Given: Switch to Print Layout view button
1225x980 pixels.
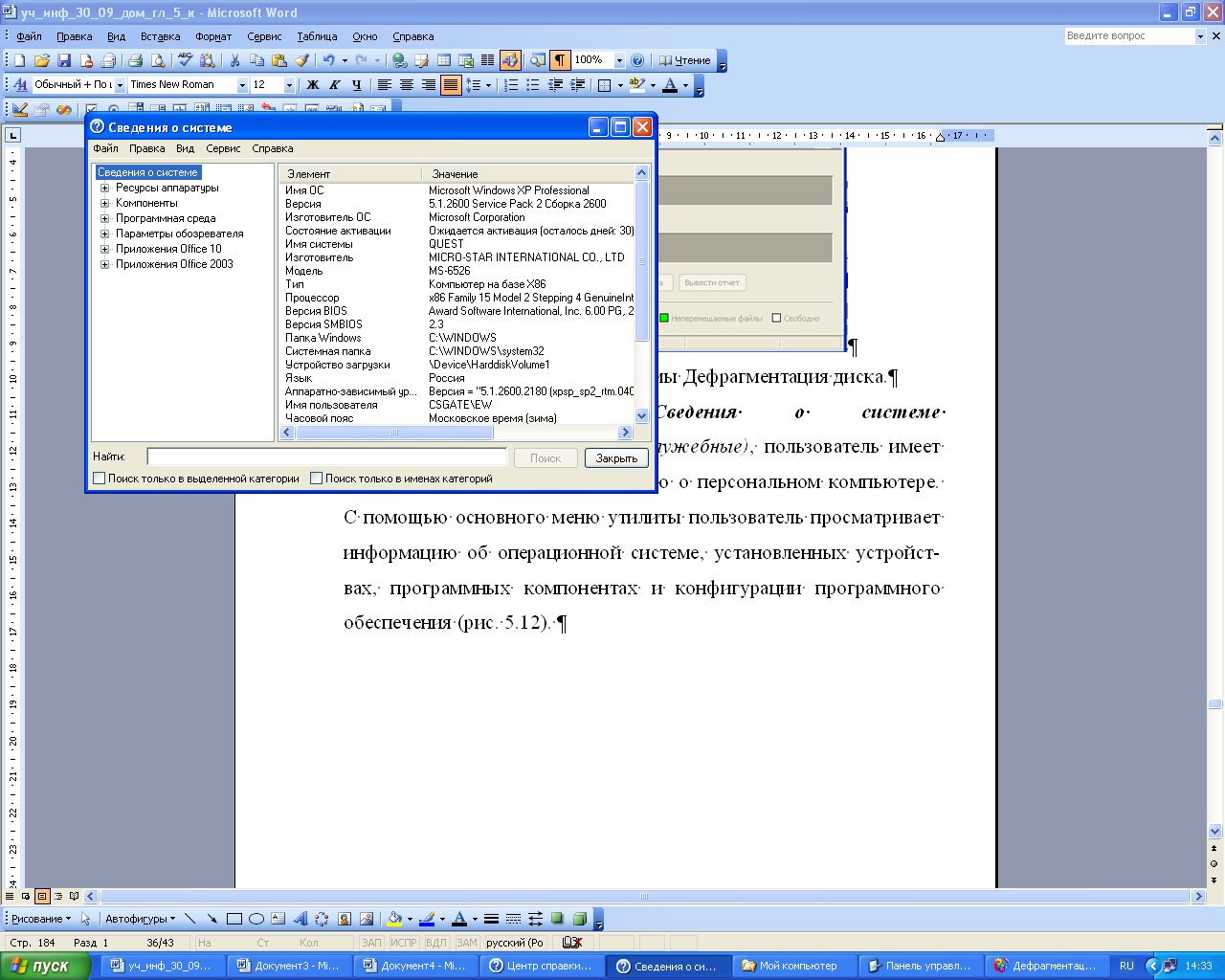Looking at the screenshot, I should click(42, 897).
